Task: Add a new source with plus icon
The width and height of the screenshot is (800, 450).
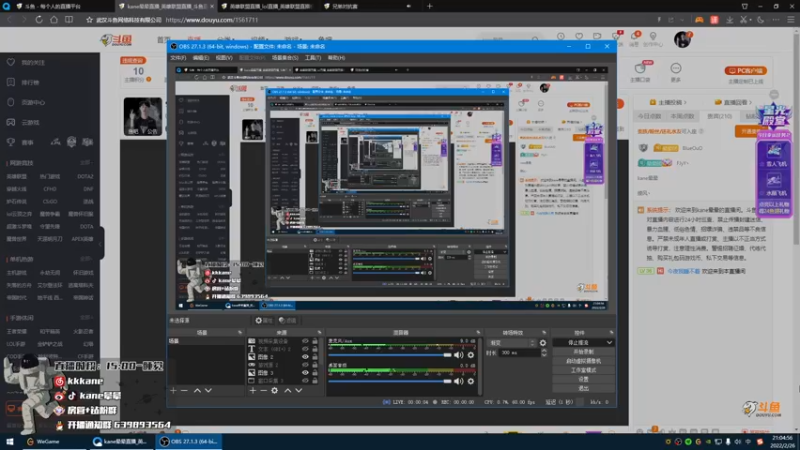Action: (x=253, y=390)
